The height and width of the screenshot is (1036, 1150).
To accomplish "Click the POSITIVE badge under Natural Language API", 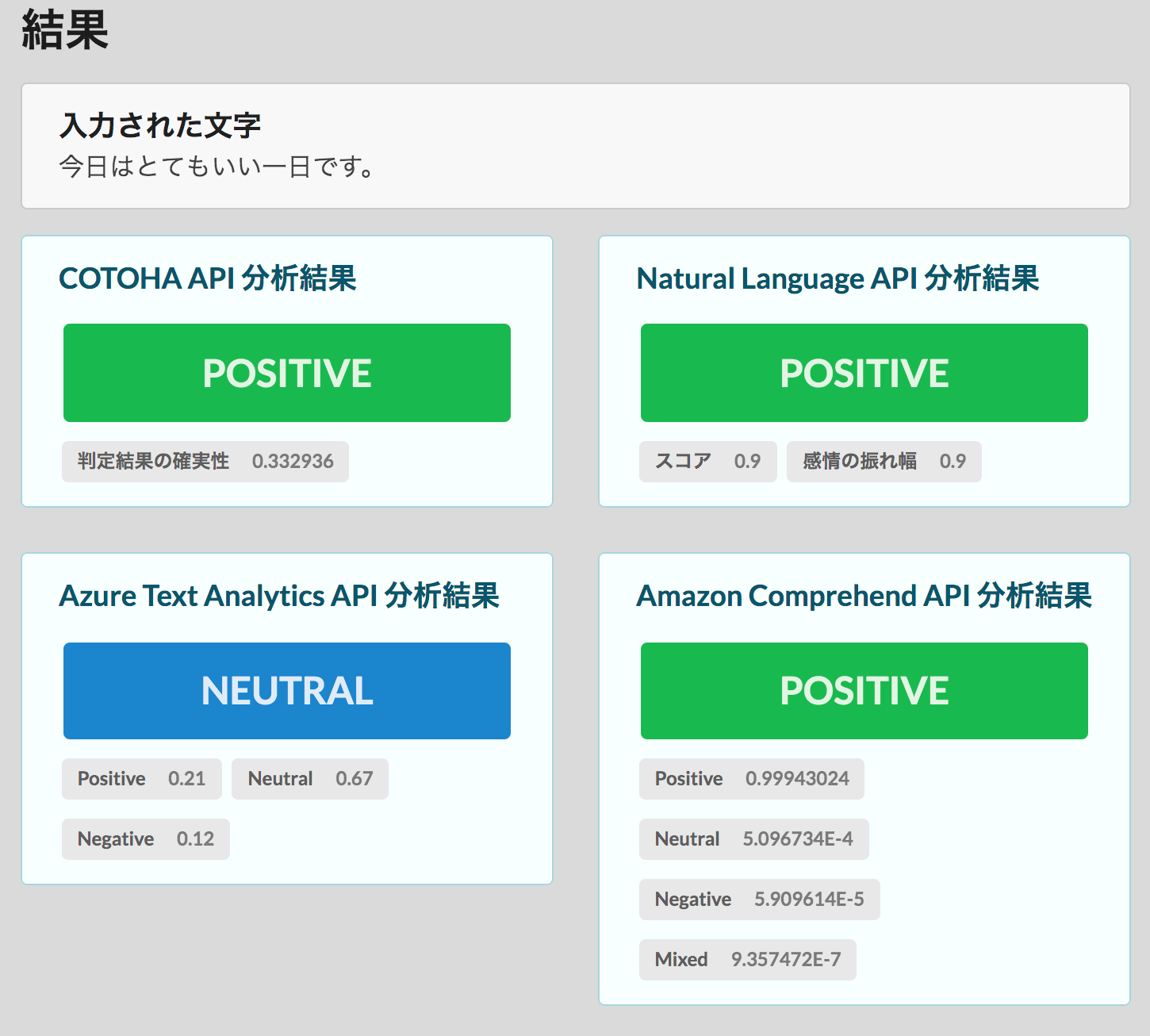I will click(x=864, y=373).
